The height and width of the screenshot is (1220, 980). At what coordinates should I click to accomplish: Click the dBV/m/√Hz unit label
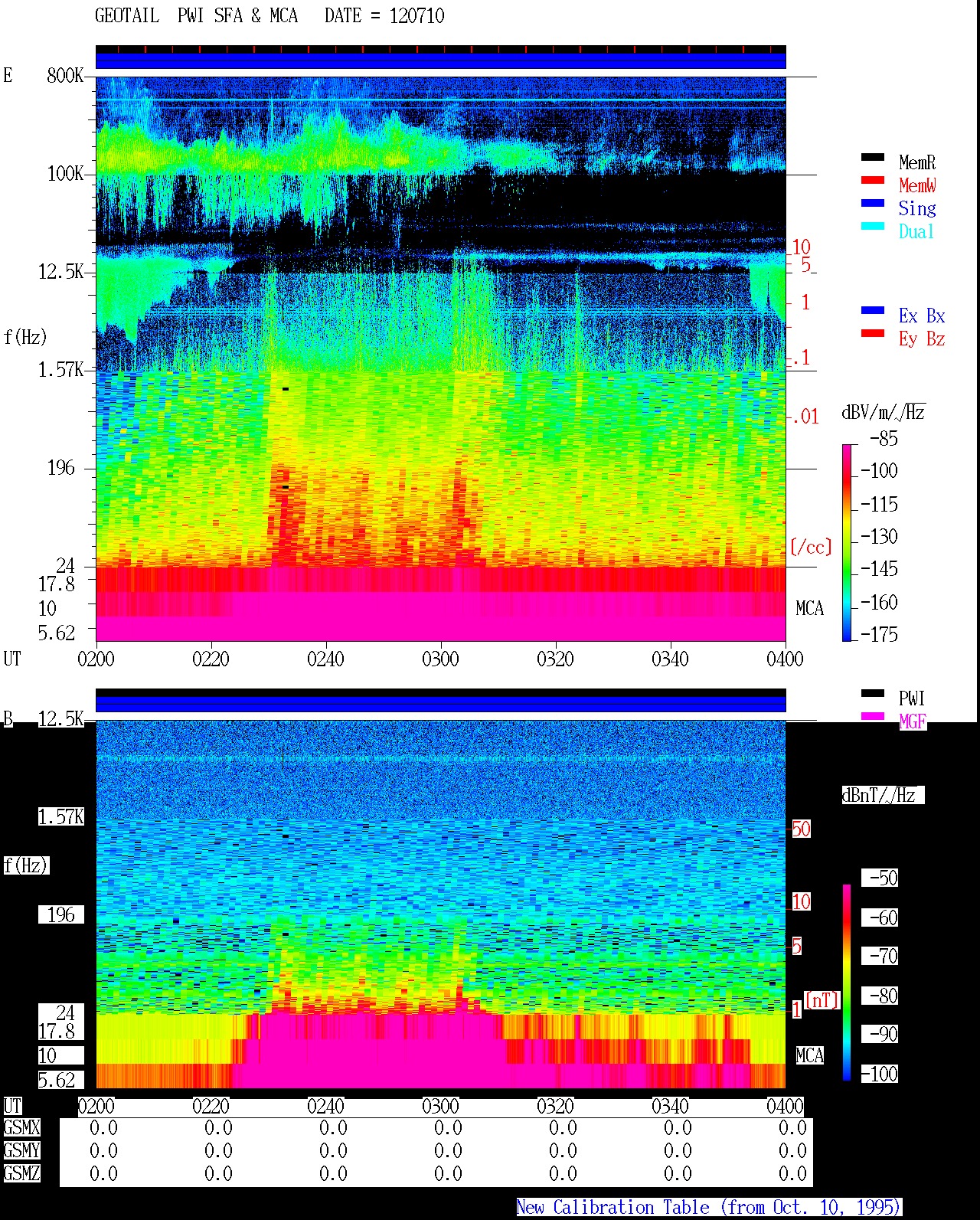tap(884, 413)
